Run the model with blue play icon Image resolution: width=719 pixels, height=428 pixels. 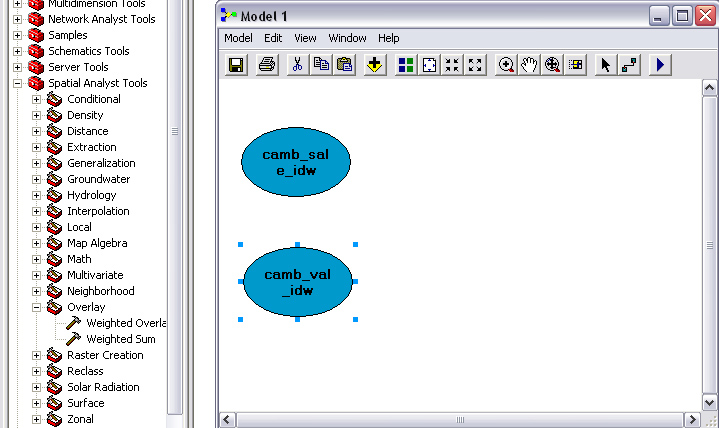(x=660, y=65)
